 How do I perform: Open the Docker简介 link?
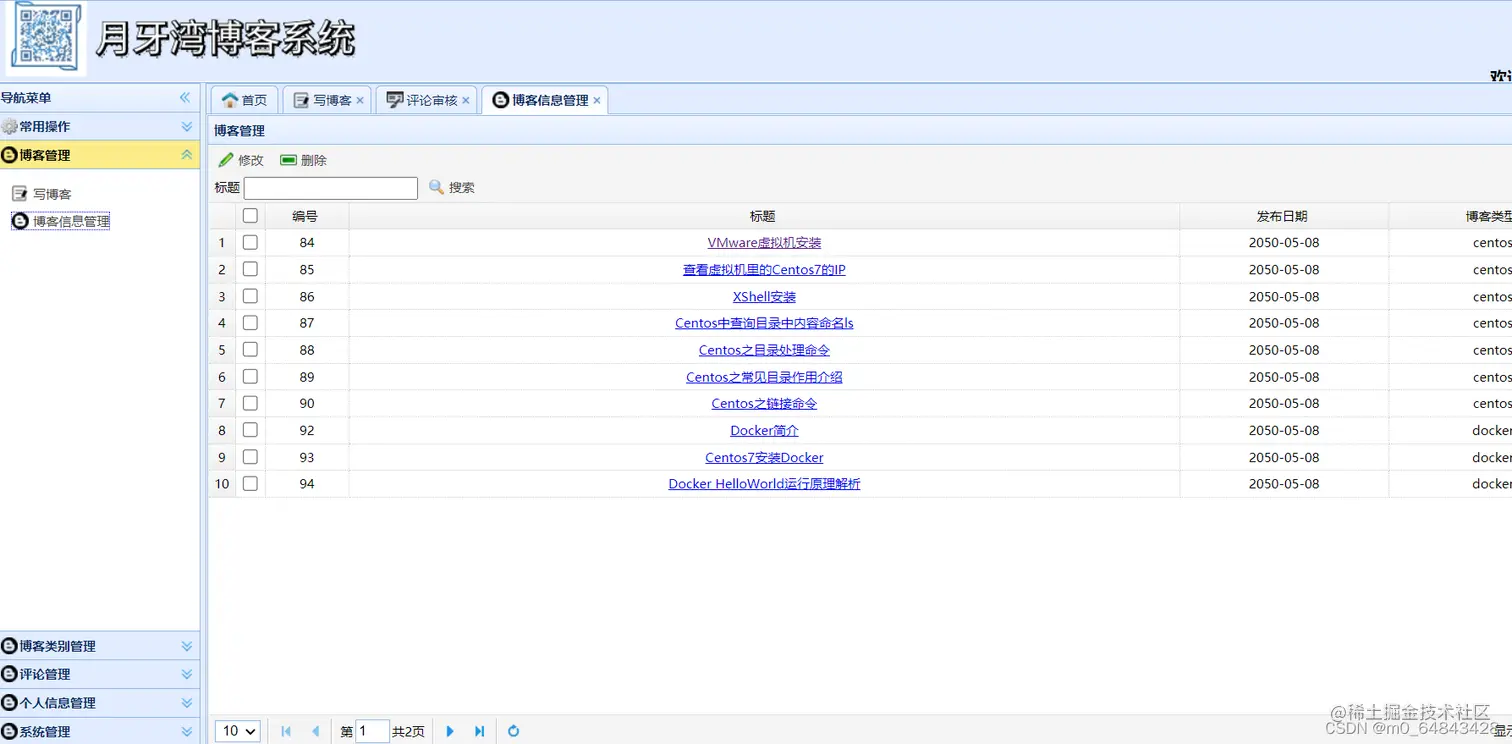point(764,431)
